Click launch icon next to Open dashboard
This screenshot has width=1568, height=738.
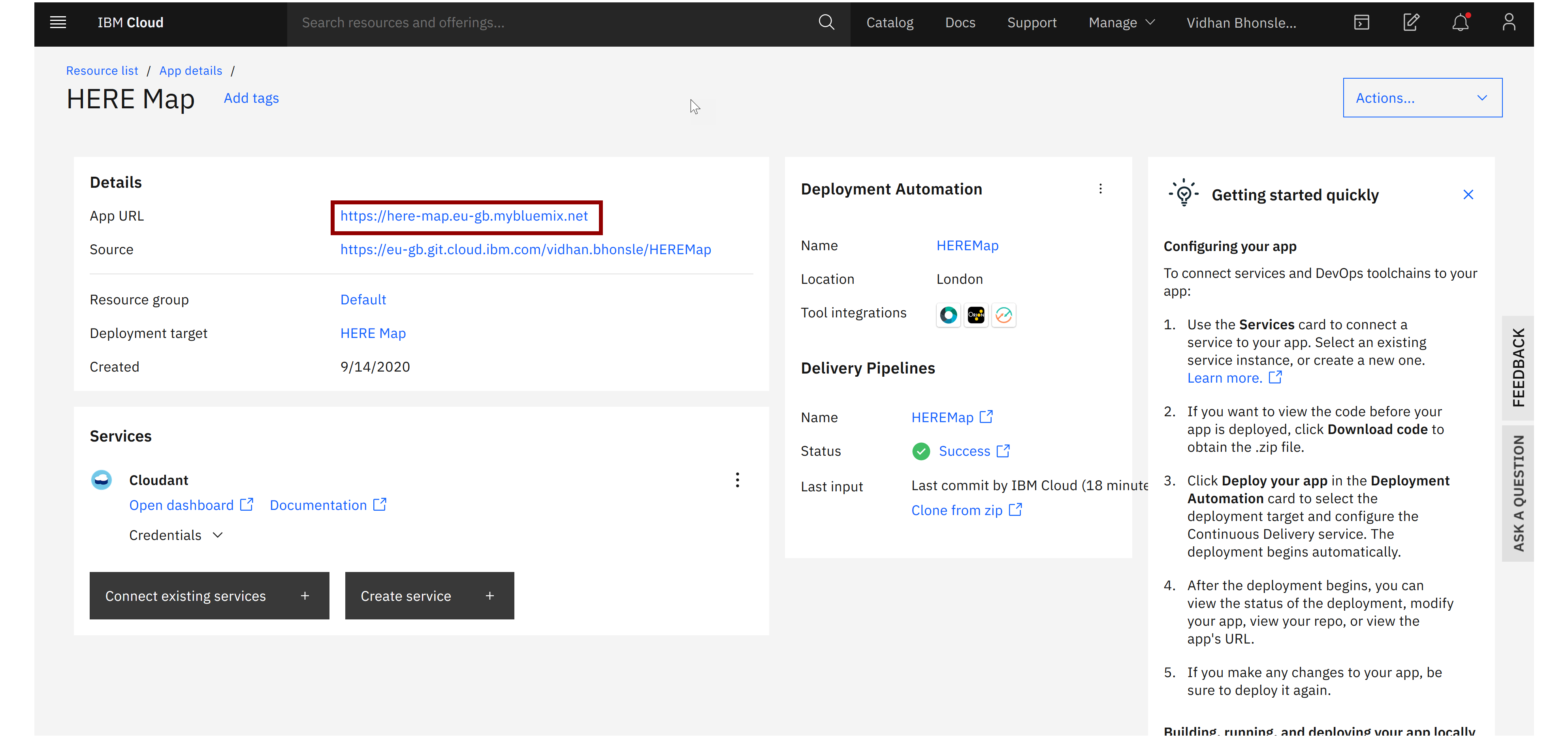pyautogui.click(x=247, y=505)
